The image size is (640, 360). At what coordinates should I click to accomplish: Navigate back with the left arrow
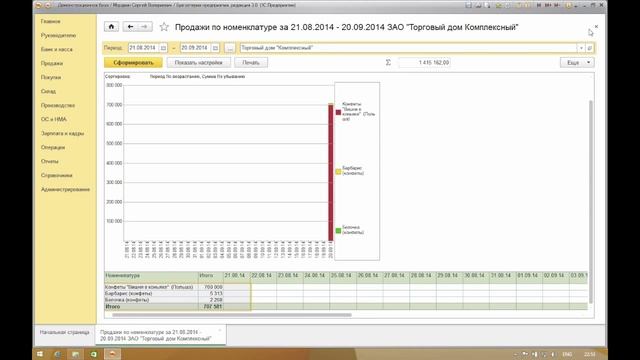point(130,27)
